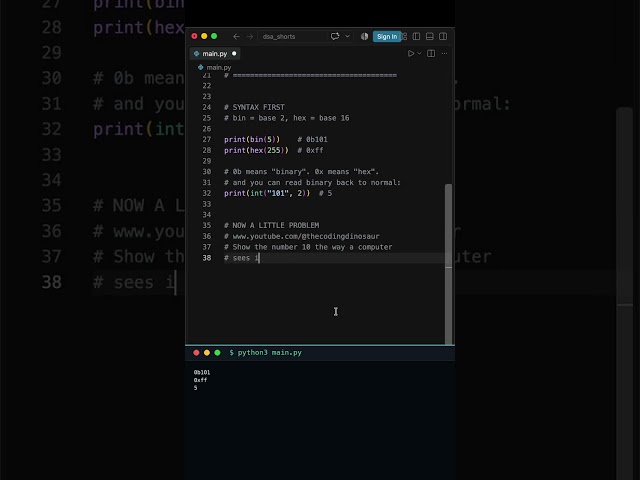Click the '$ python3 main.py' terminal title
This screenshot has width=640, height=480.
click(265, 353)
